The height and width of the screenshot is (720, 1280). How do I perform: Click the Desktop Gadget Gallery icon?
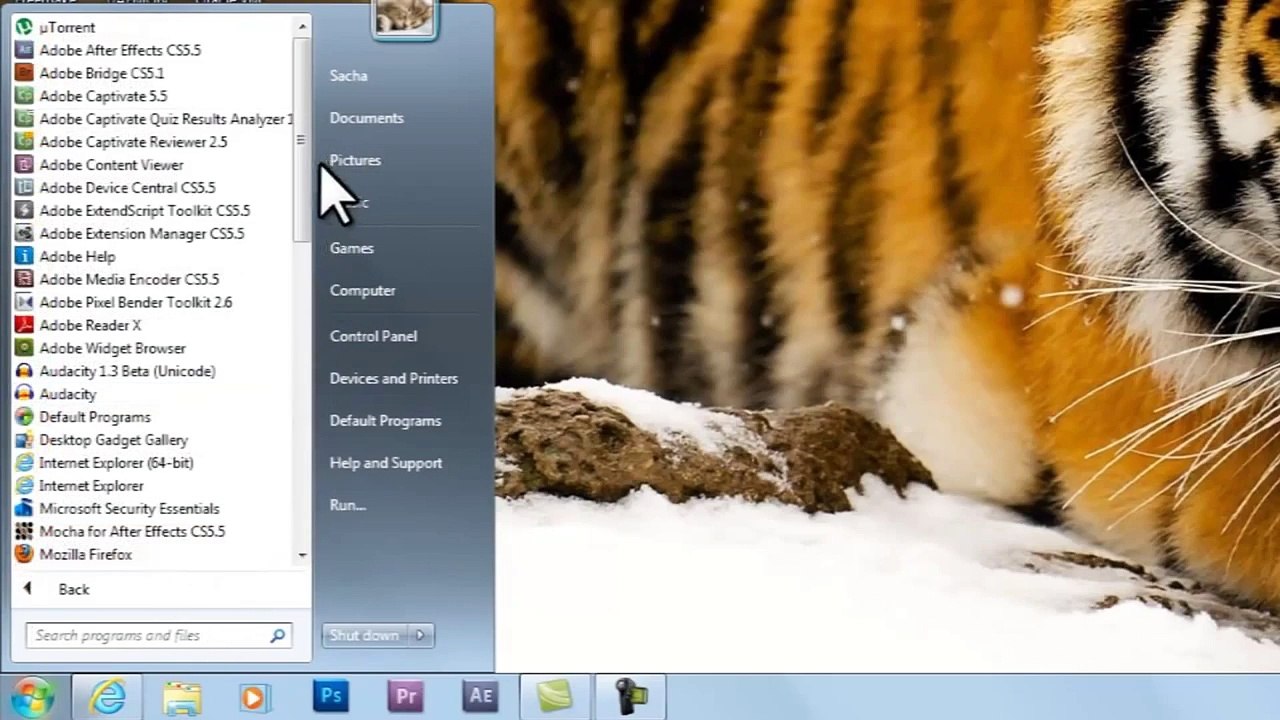point(24,440)
